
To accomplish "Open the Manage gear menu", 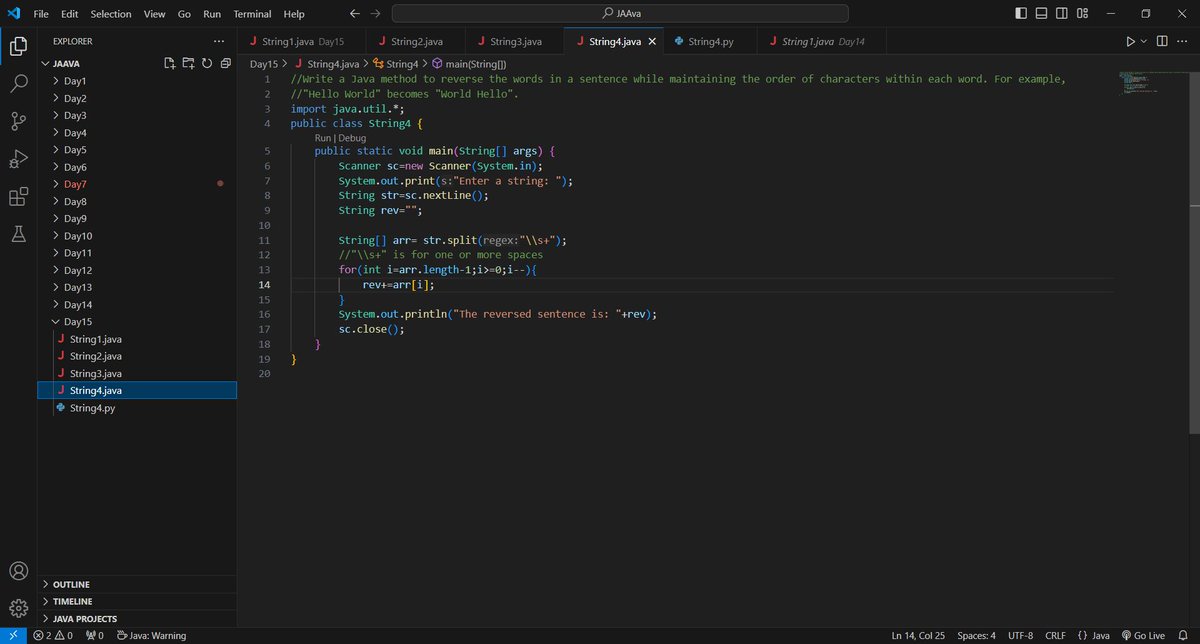I will point(18,608).
